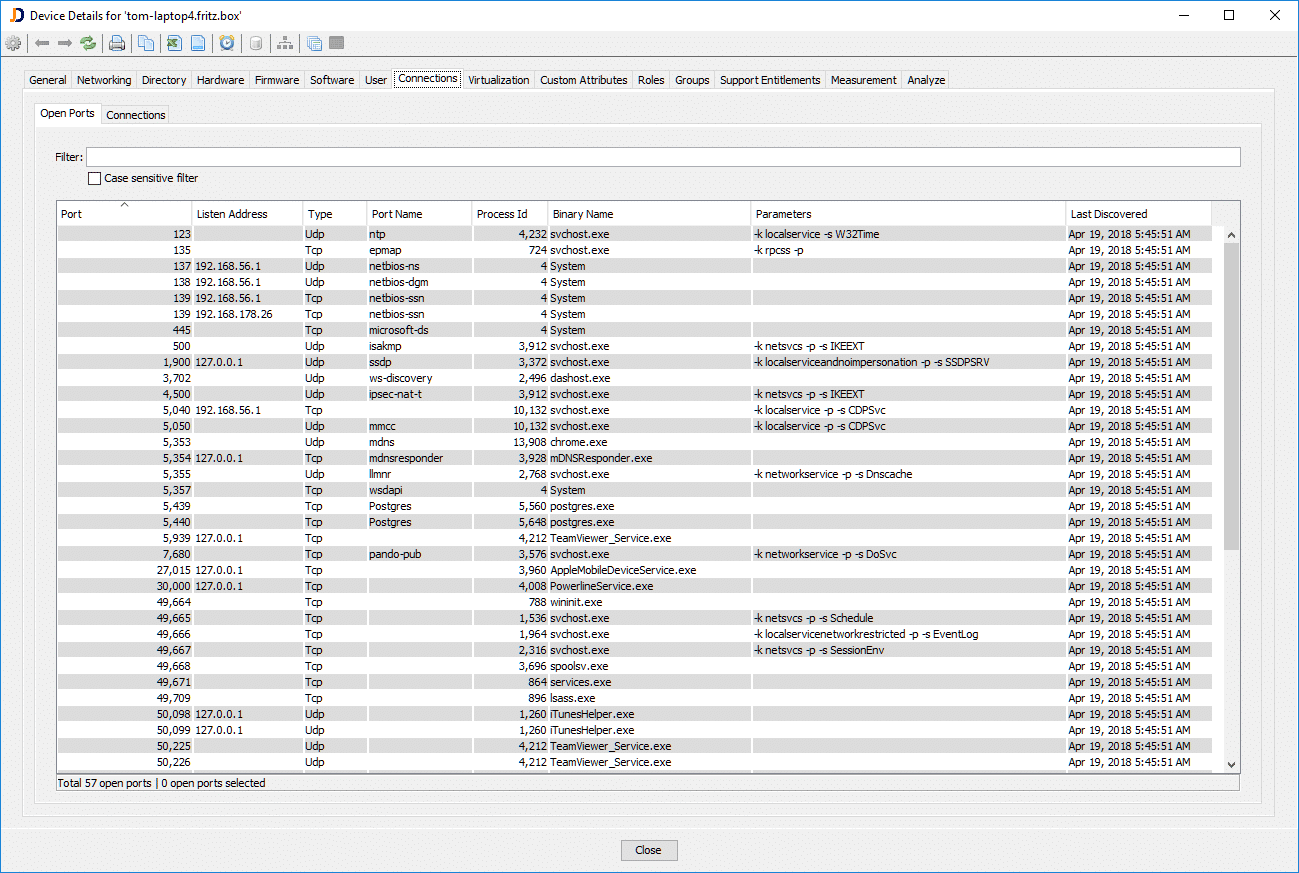Click the gear settings icon
This screenshot has height=873, width=1299.
13,43
